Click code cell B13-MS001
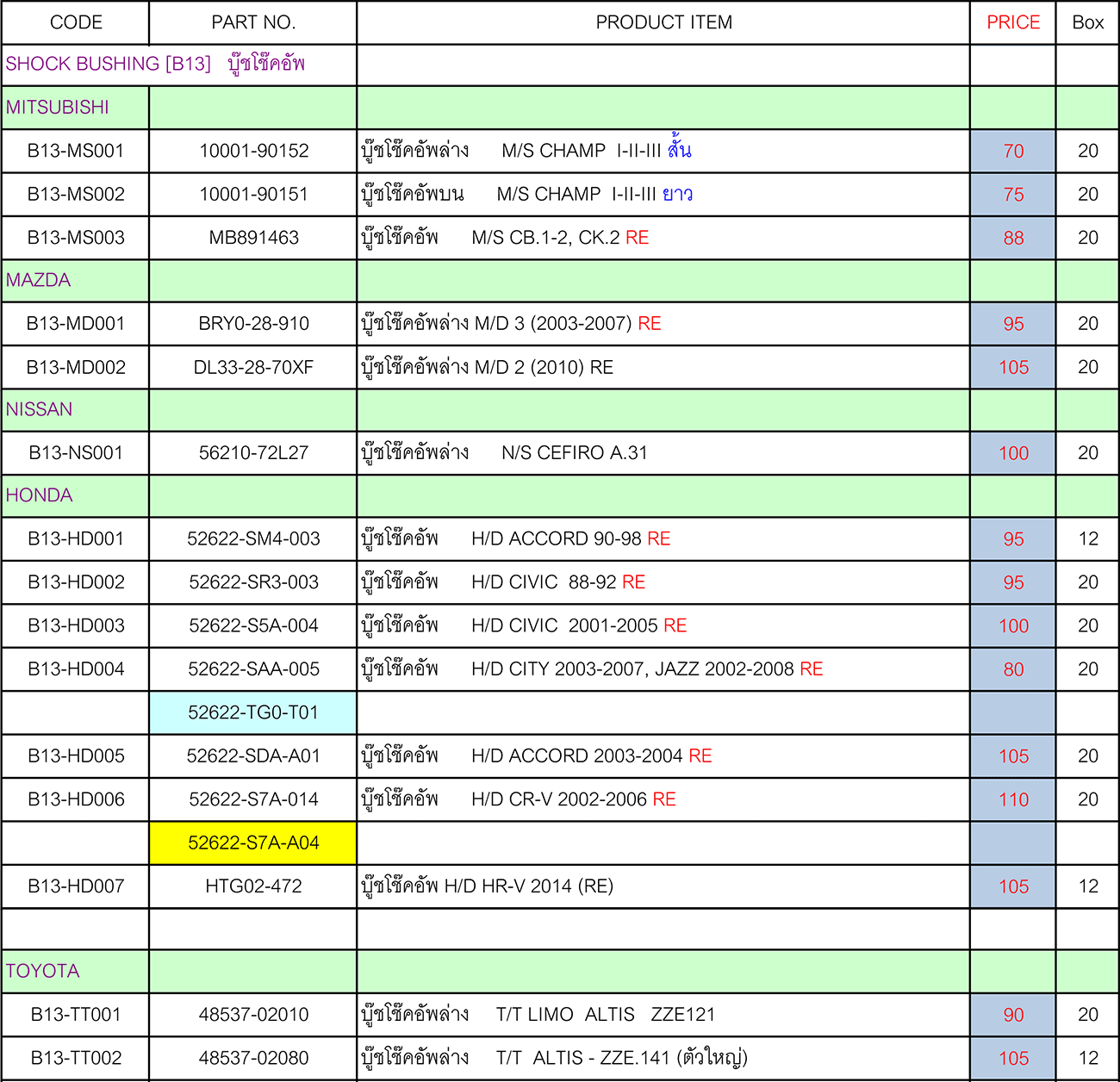Viewport: 1120px width, 1082px height. pos(76,151)
